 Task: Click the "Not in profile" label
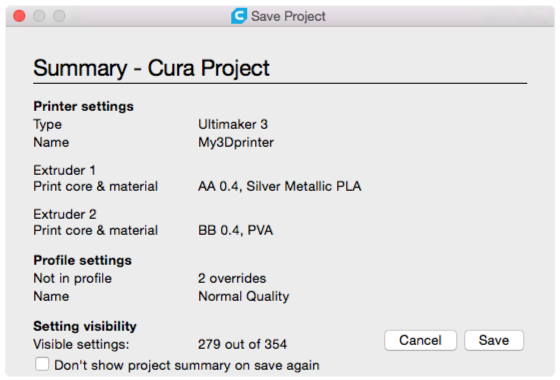click(72, 278)
